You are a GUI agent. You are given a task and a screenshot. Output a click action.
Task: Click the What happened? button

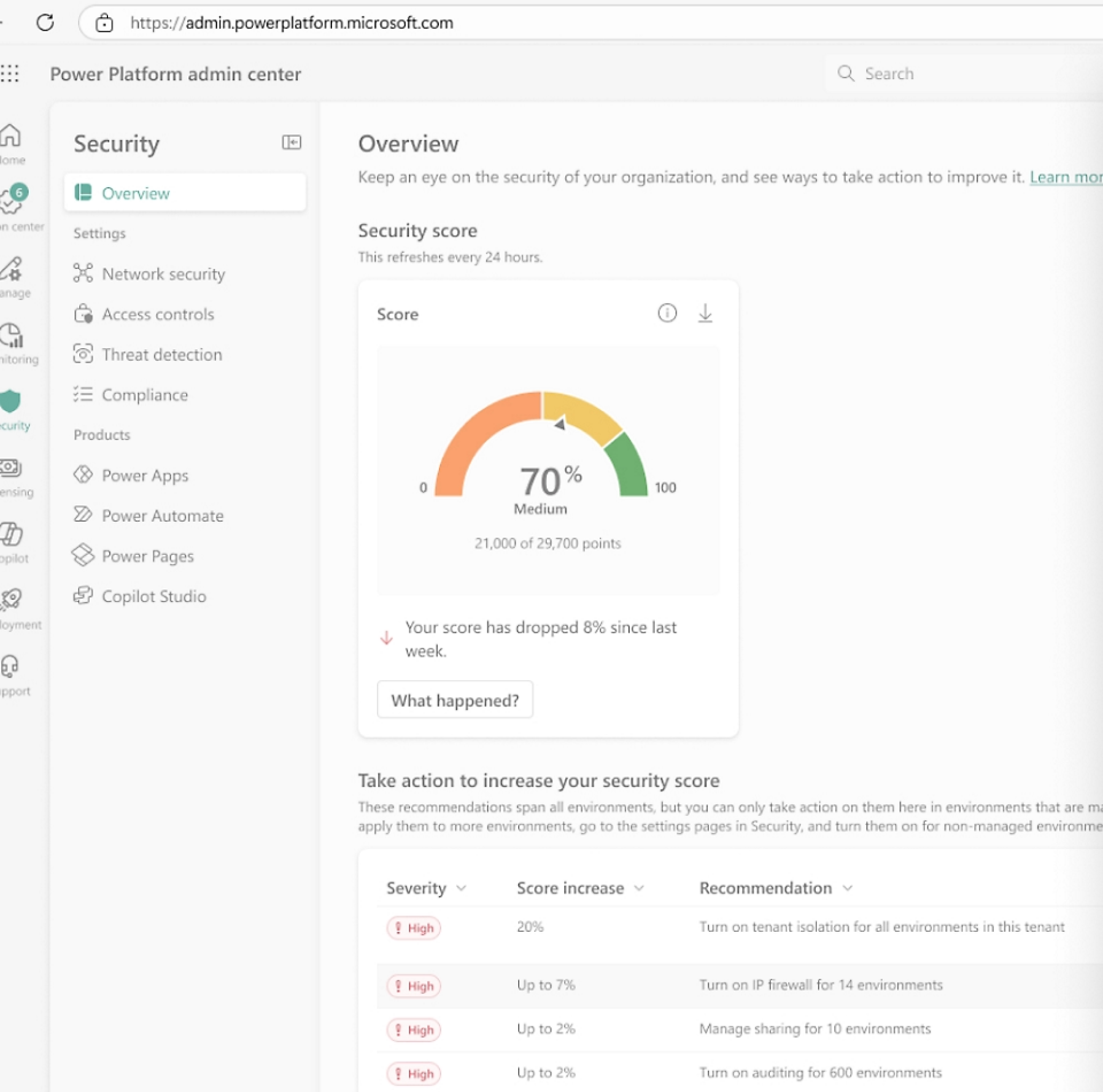coord(455,700)
